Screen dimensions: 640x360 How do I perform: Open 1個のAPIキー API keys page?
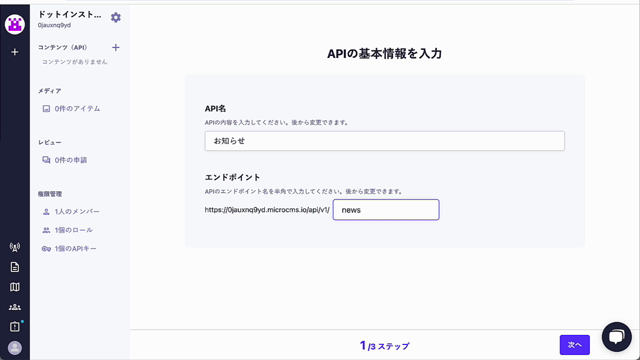(x=69, y=249)
